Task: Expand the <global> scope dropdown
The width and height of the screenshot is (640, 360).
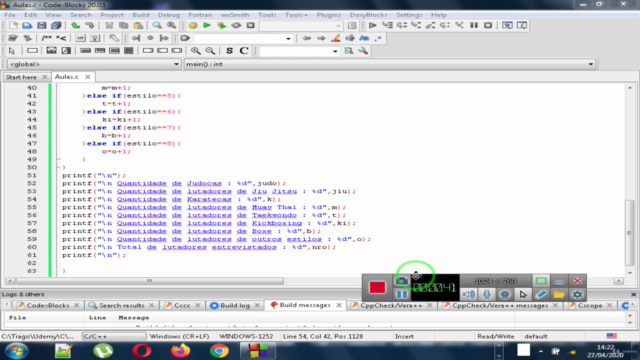Action: pos(176,64)
